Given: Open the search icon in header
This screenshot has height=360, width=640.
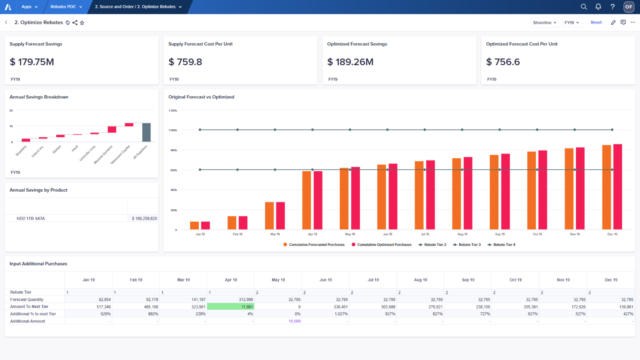Looking at the screenshot, I should 584,7.
